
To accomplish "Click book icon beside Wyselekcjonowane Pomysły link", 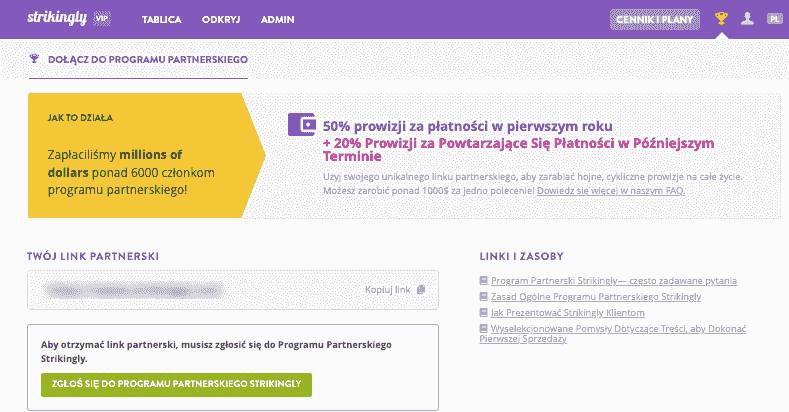I will click(x=484, y=328).
